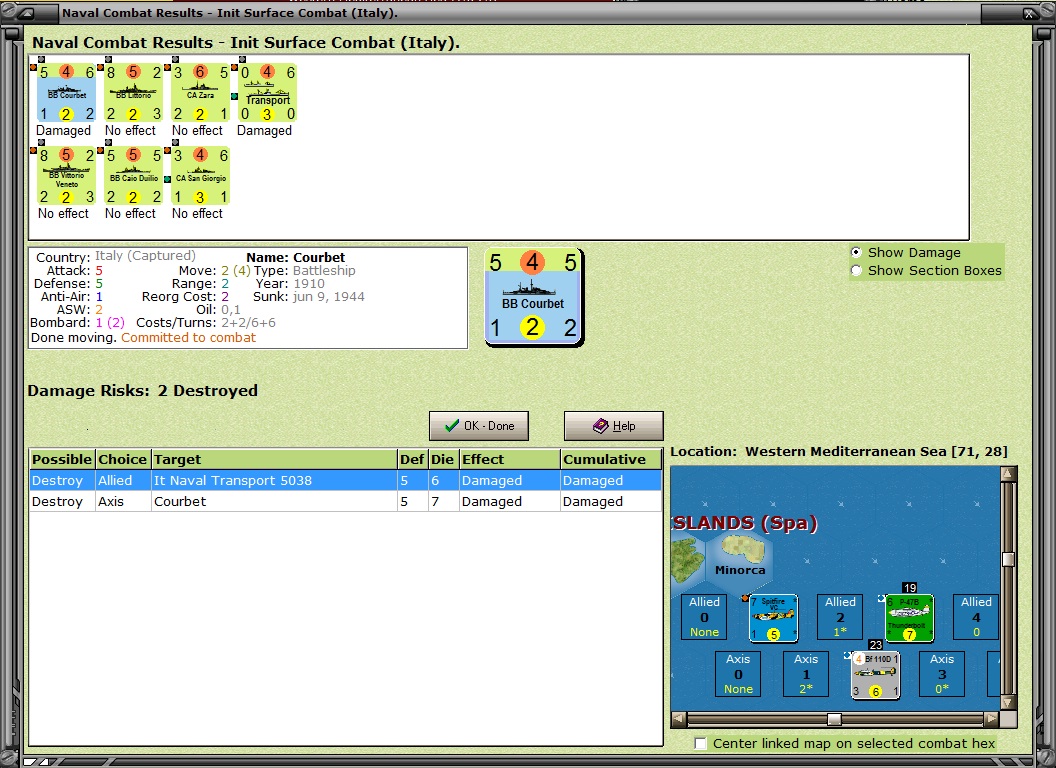Click the Allied 4 section box
1056x768 pixels.
coord(976,616)
